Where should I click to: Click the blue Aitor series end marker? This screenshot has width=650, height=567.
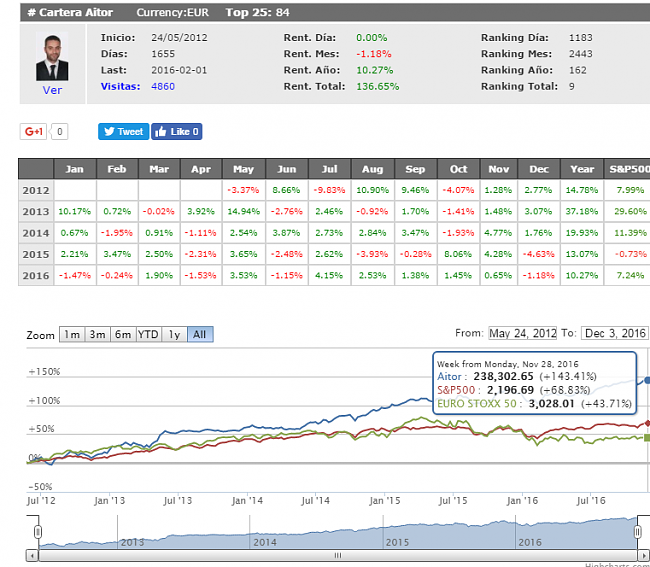[x=647, y=380]
